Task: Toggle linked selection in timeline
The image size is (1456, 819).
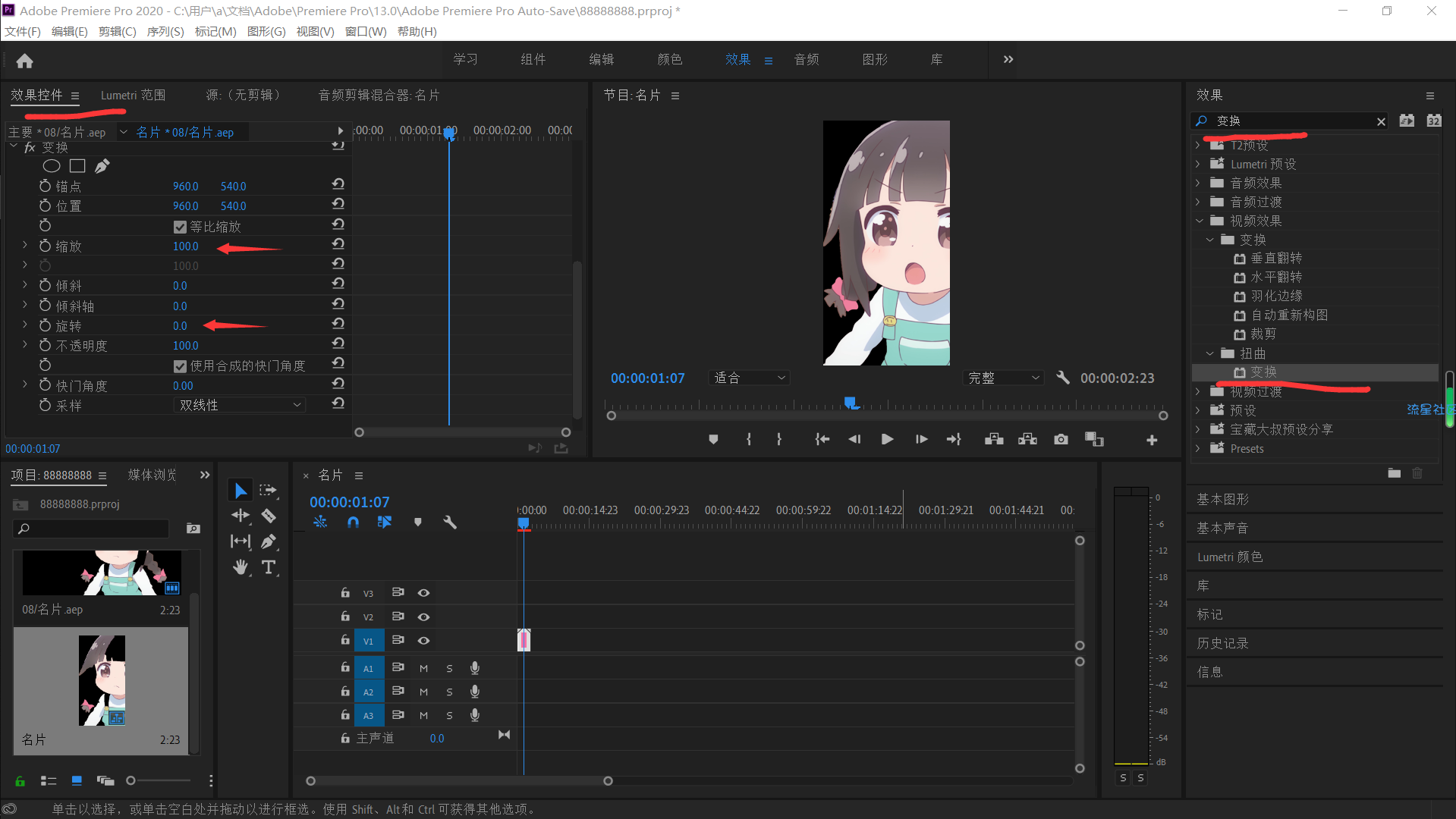Action: [x=385, y=522]
